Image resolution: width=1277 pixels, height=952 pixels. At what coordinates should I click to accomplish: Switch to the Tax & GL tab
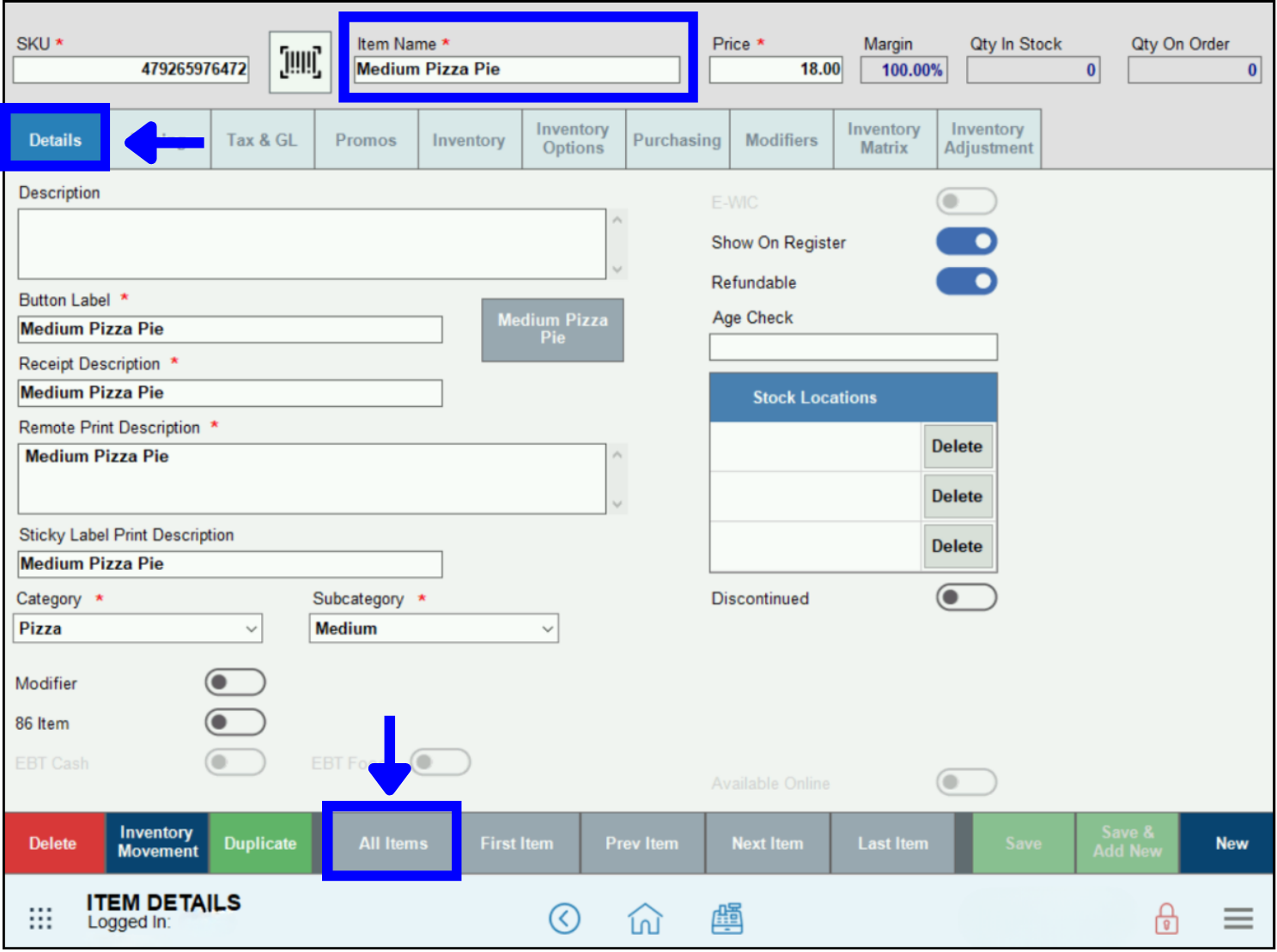point(262,139)
